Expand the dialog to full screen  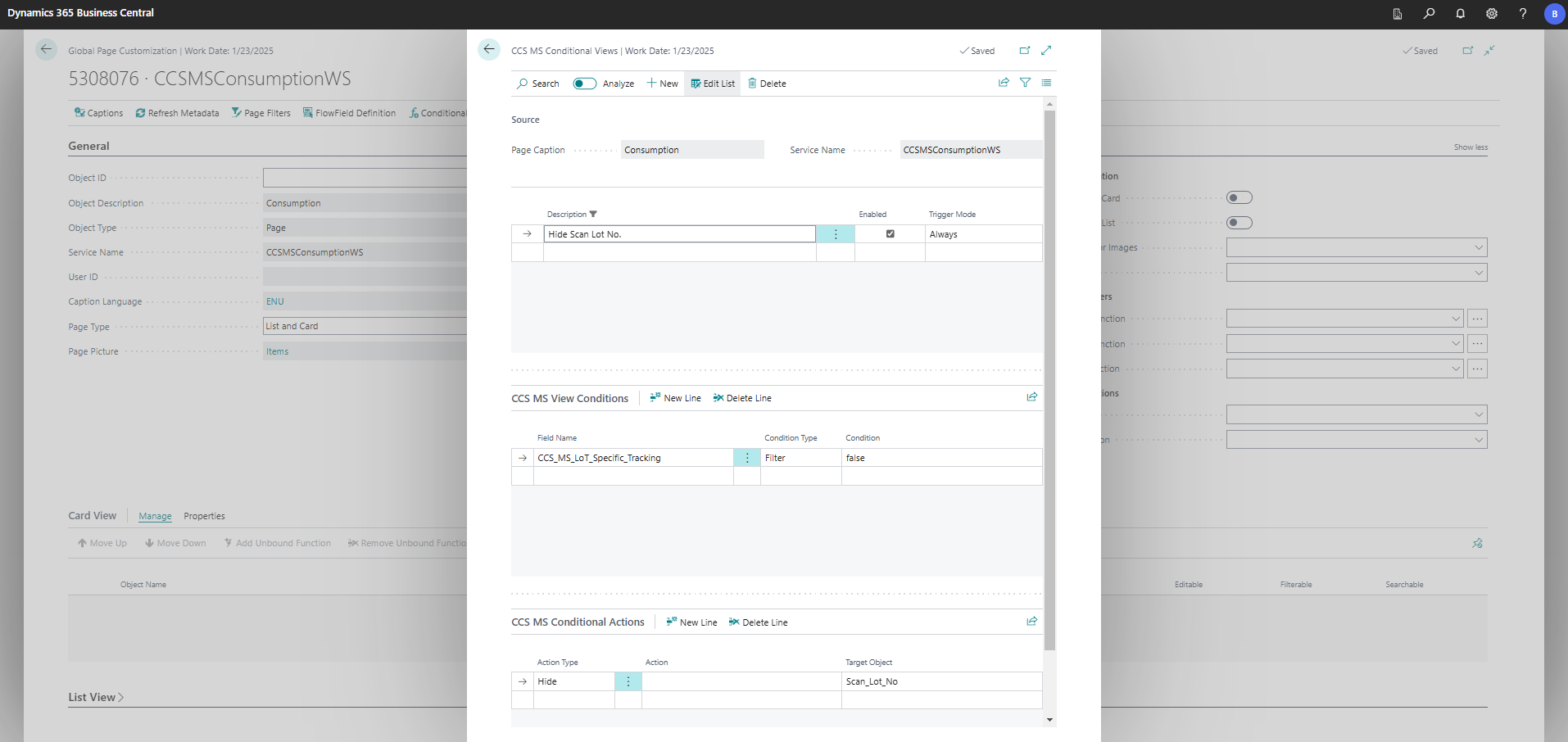1046,51
